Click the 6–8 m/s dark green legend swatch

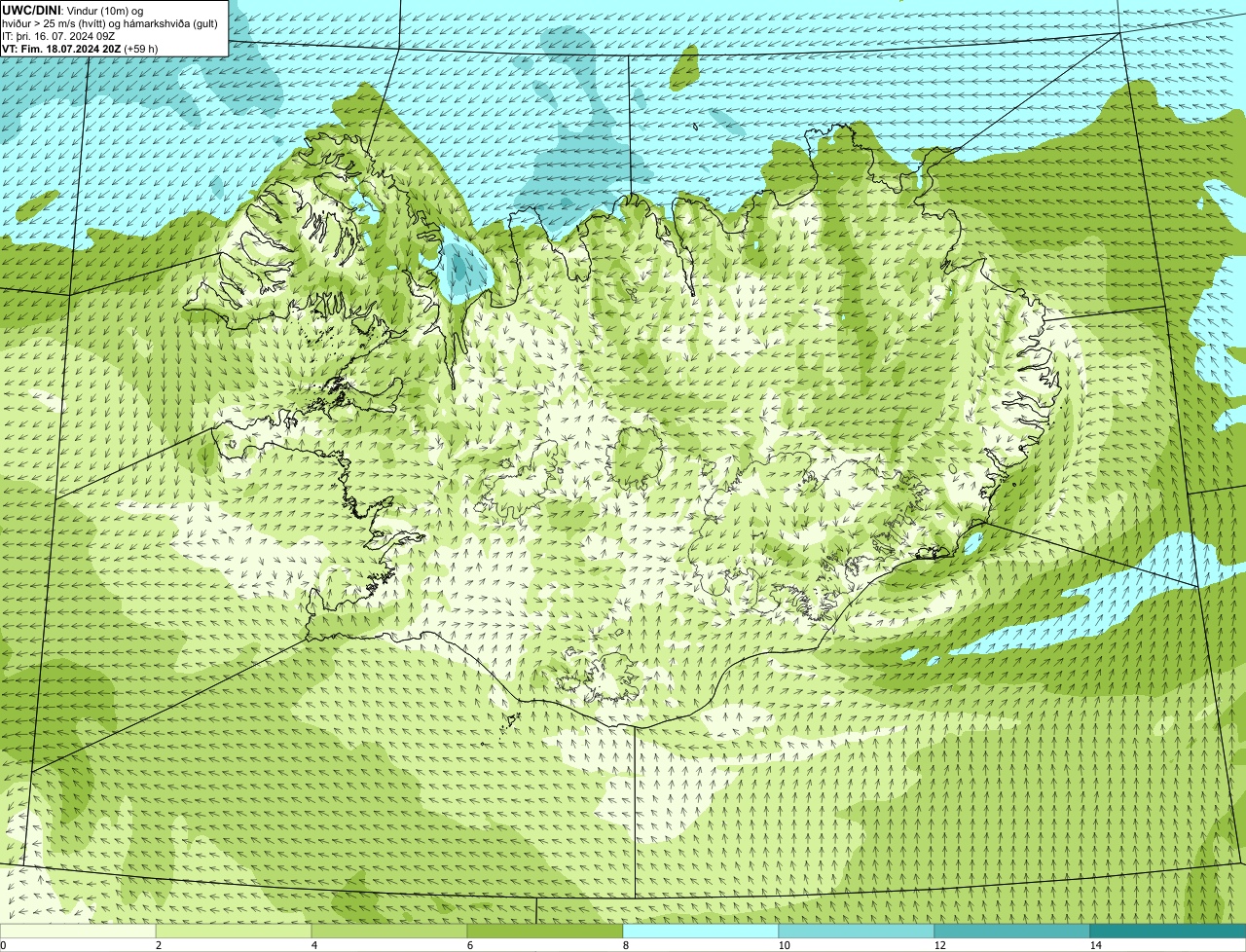click(x=545, y=931)
